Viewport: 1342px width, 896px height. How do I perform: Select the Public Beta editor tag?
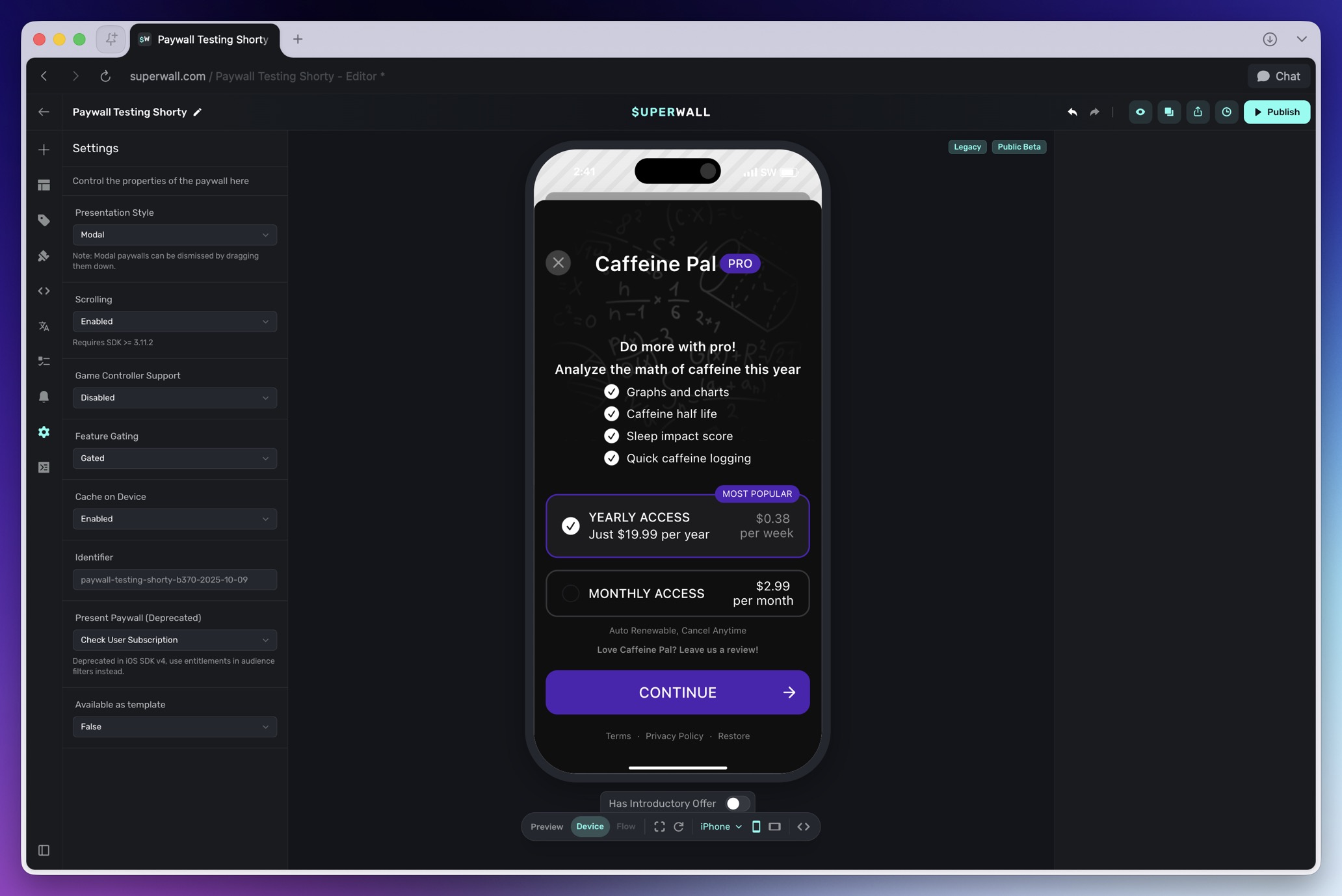pyautogui.click(x=1019, y=147)
